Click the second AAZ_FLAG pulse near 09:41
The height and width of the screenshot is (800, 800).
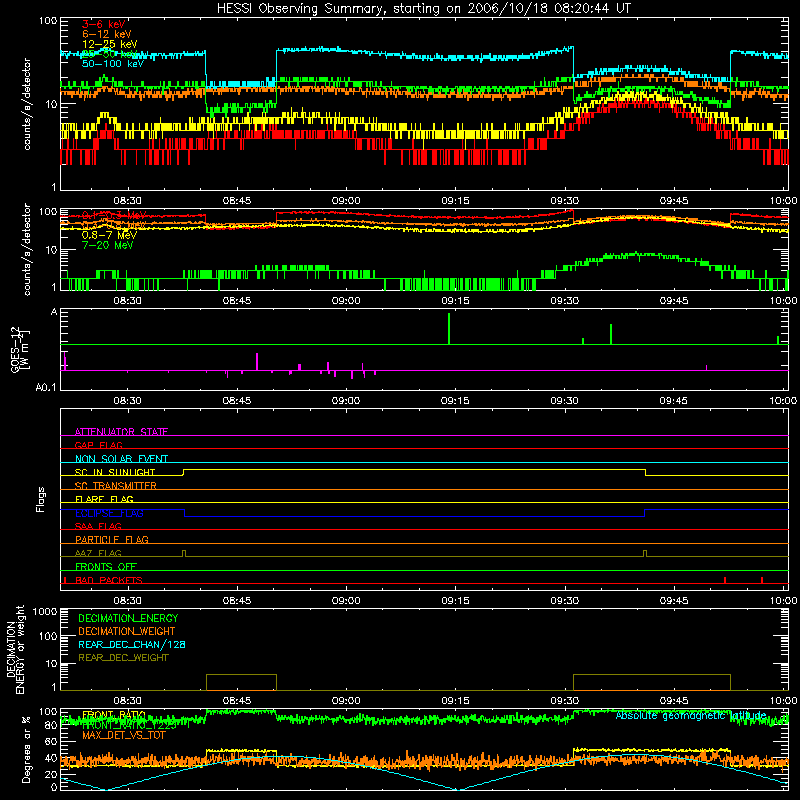pyautogui.click(x=645, y=554)
